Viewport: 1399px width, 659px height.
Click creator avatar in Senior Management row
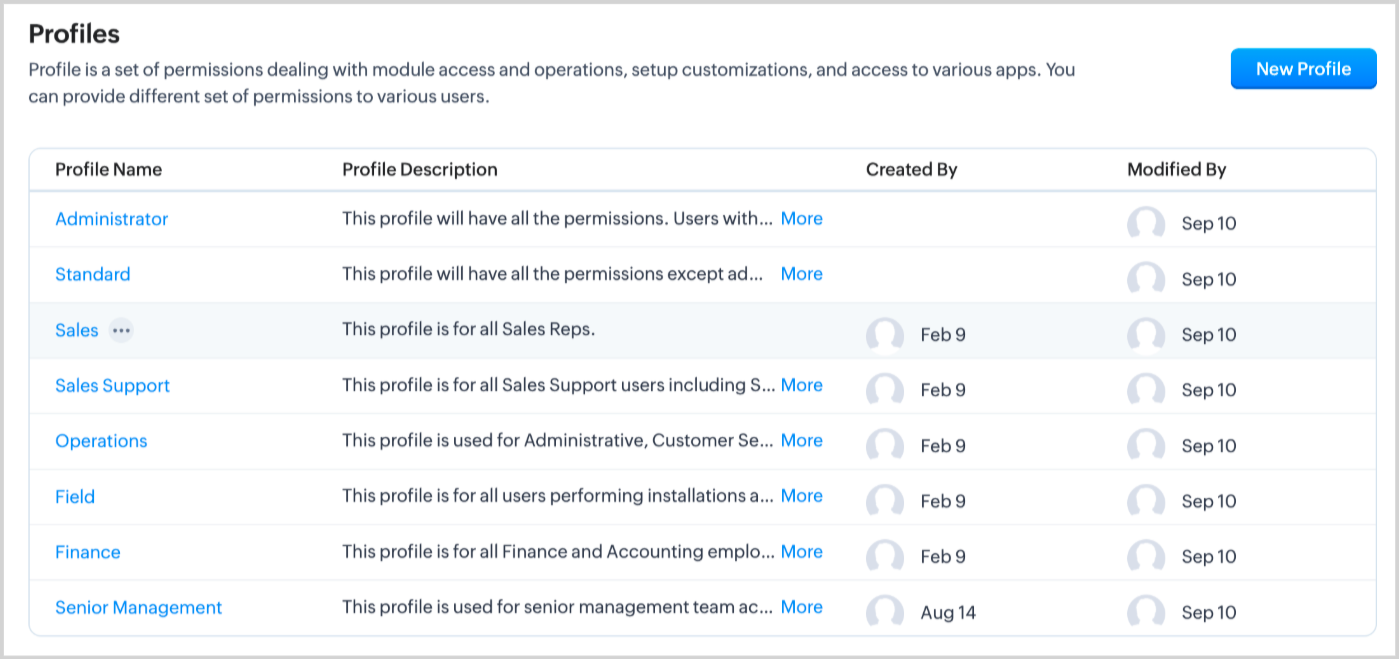(x=885, y=612)
